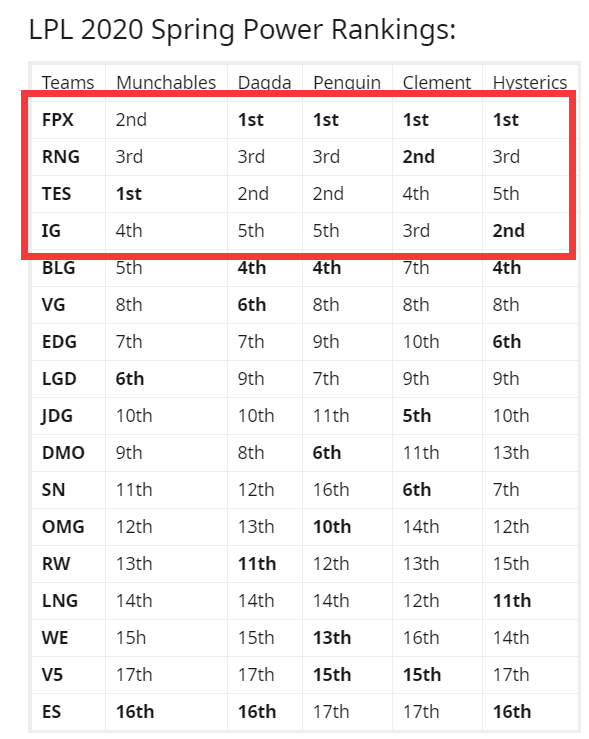
Task: Click JDG's bold 5th under Clement
Action: pyautogui.click(x=417, y=416)
